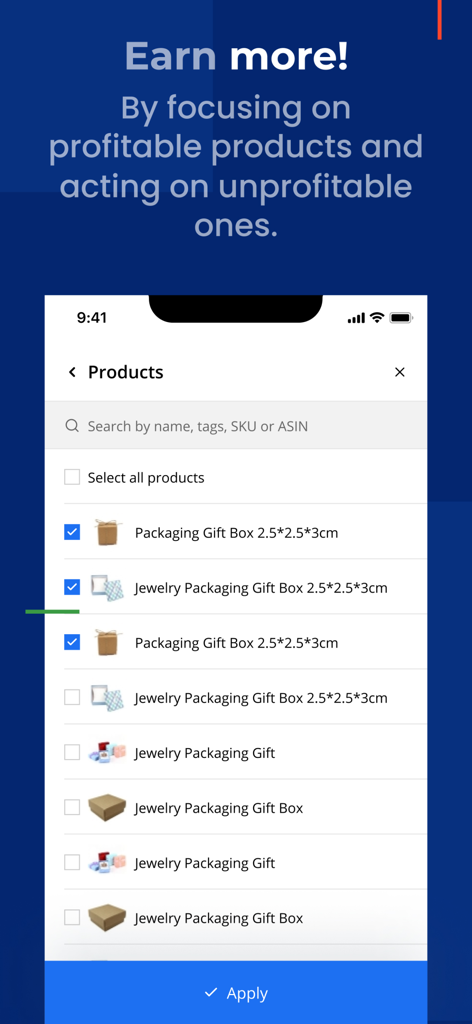Click the ring box thumbnail of first Jewelry Packaging Gift
The image size is (472, 1024).
tap(107, 752)
